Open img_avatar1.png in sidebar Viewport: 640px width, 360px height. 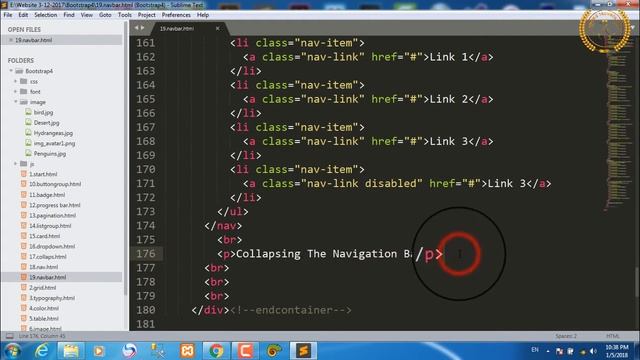click(54, 143)
